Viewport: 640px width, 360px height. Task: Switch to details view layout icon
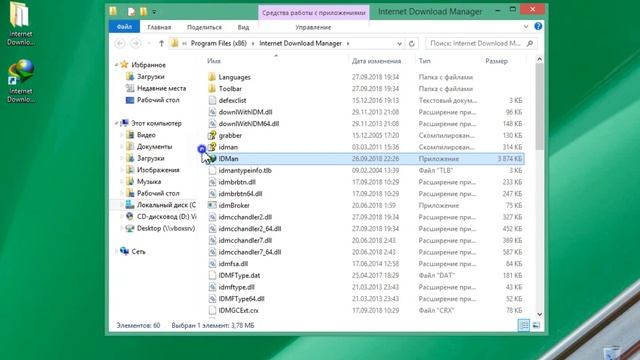click(x=524, y=325)
